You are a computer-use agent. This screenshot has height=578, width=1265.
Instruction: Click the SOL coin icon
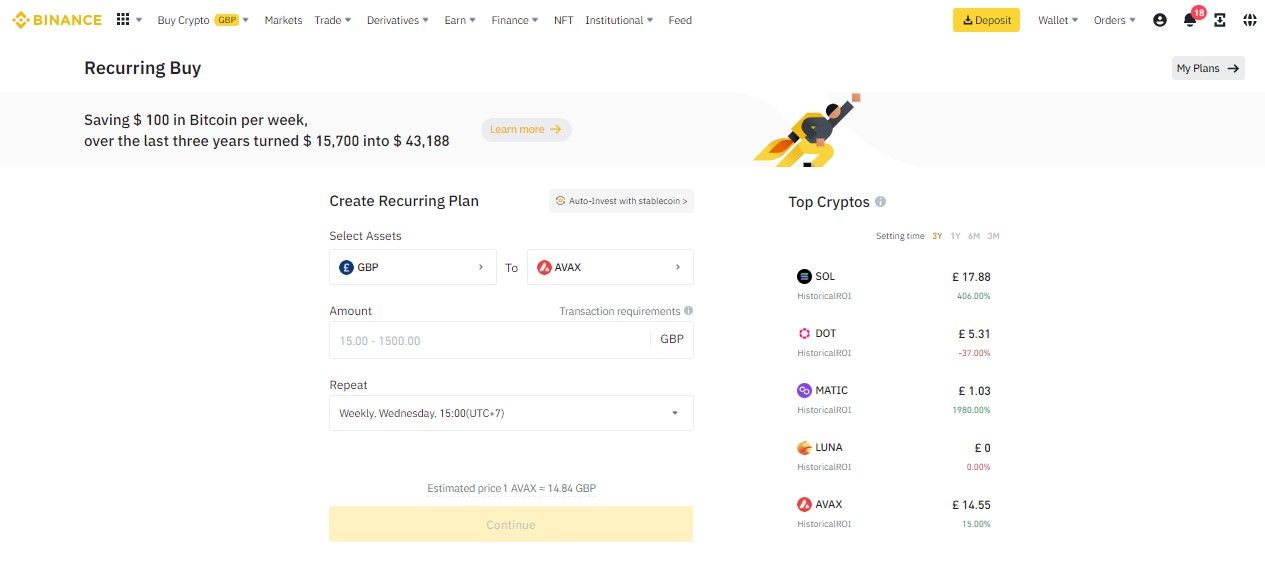tap(804, 276)
